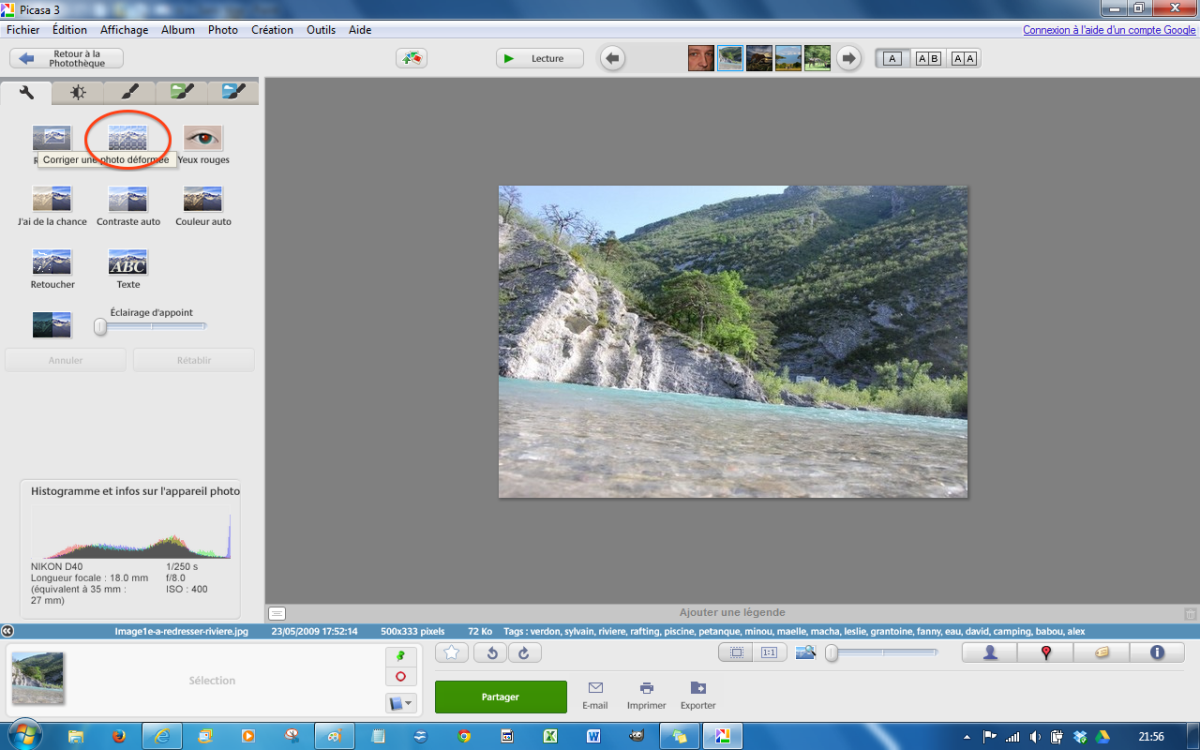Click the Chrome taskbar icon
This screenshot has height=750, width=1200.
click(x=464, y=736)
